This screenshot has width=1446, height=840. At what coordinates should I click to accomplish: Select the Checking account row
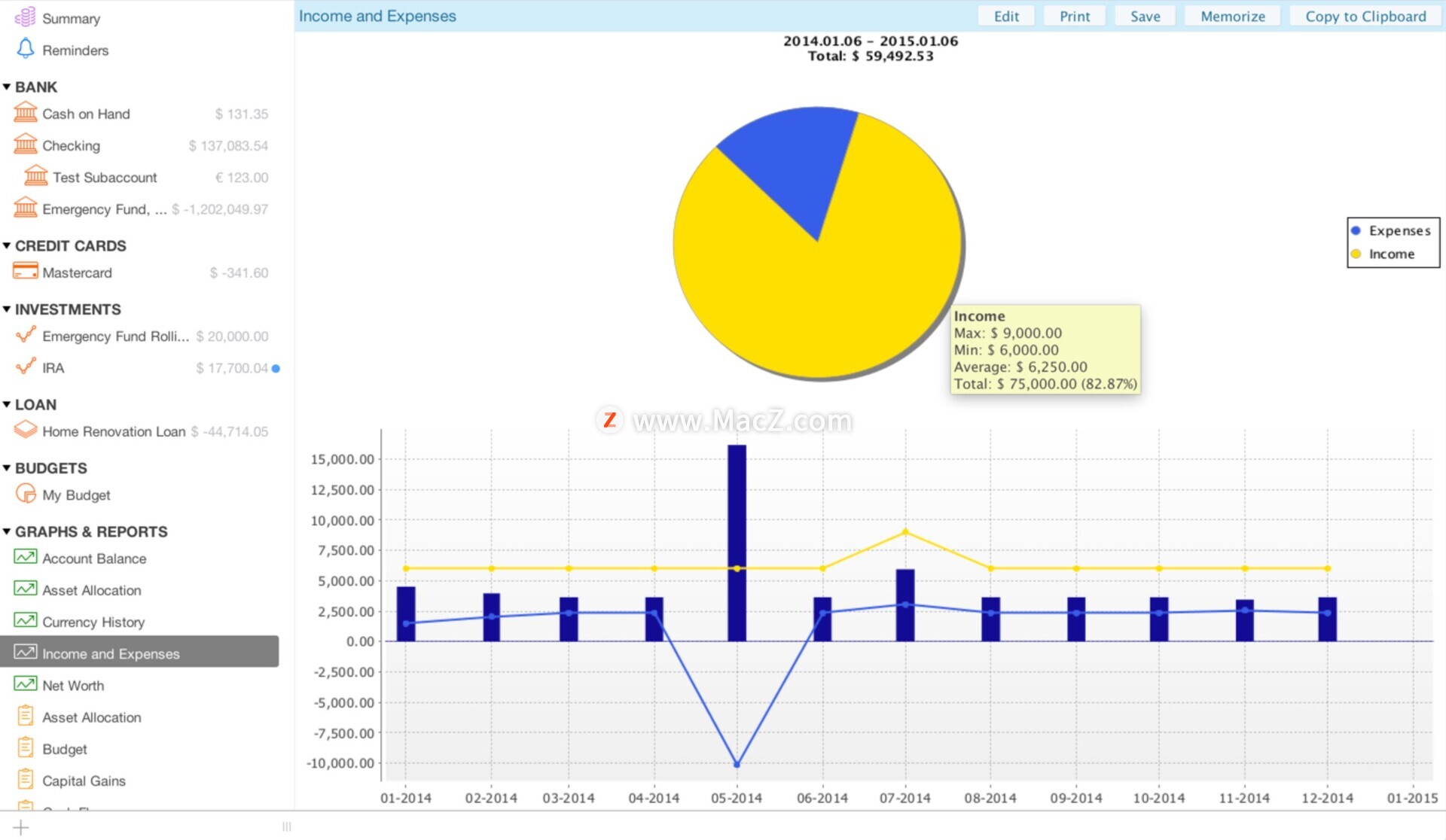tap(140, 145)
